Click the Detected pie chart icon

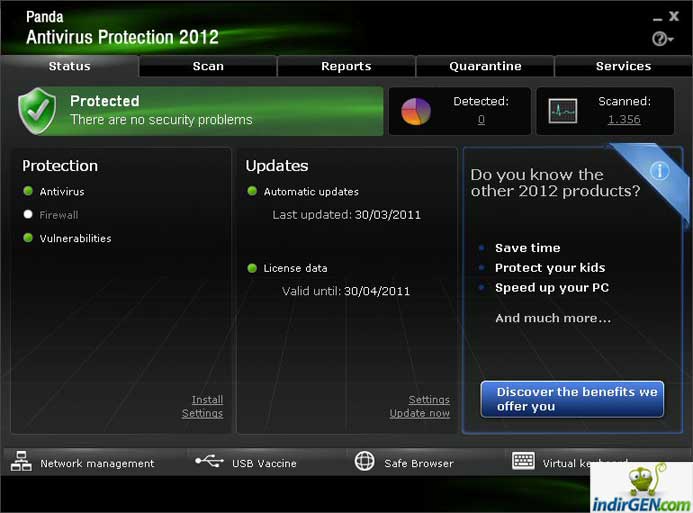[415, 111]
